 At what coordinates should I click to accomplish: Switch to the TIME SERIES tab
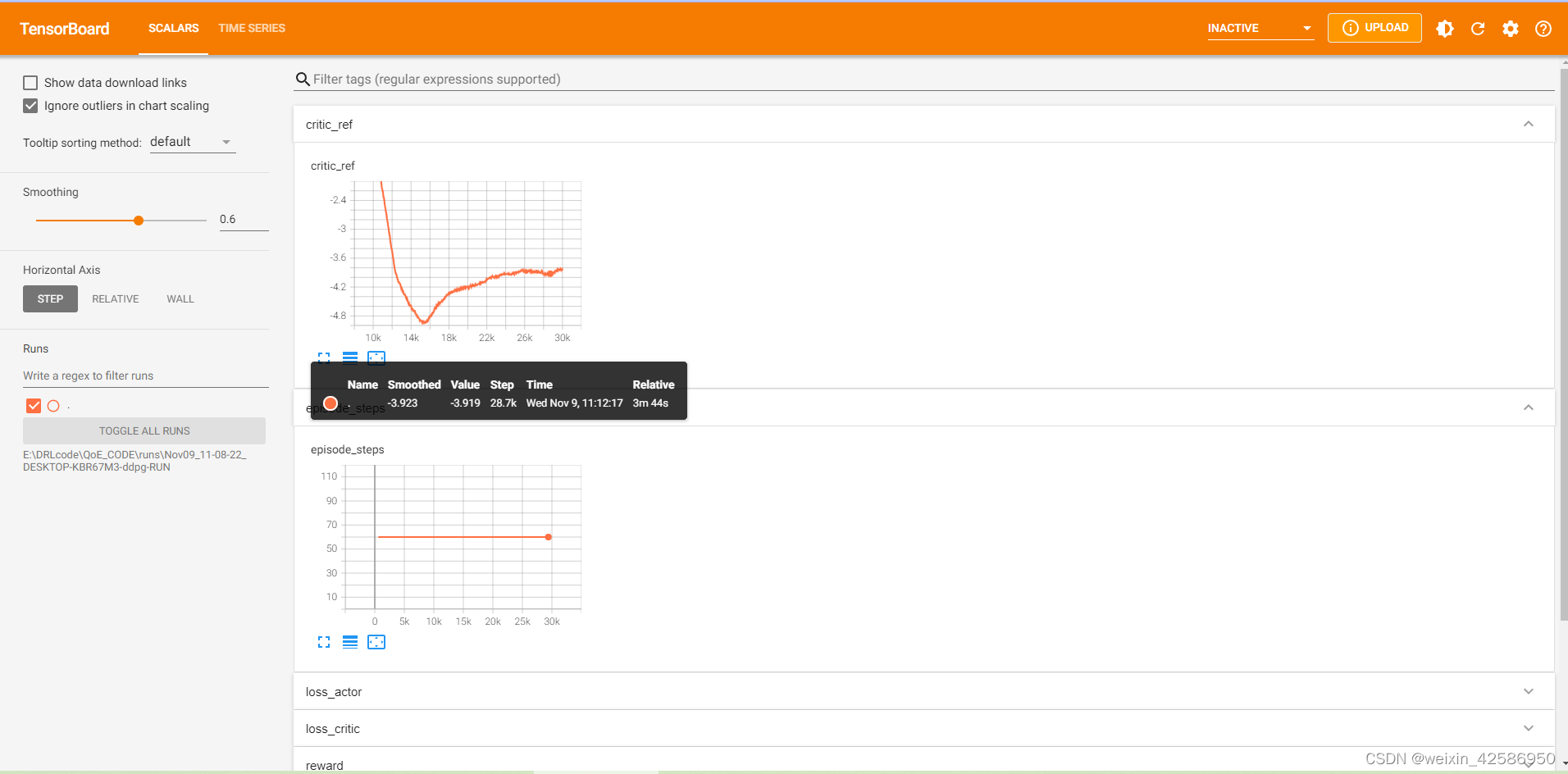(251, 28)
